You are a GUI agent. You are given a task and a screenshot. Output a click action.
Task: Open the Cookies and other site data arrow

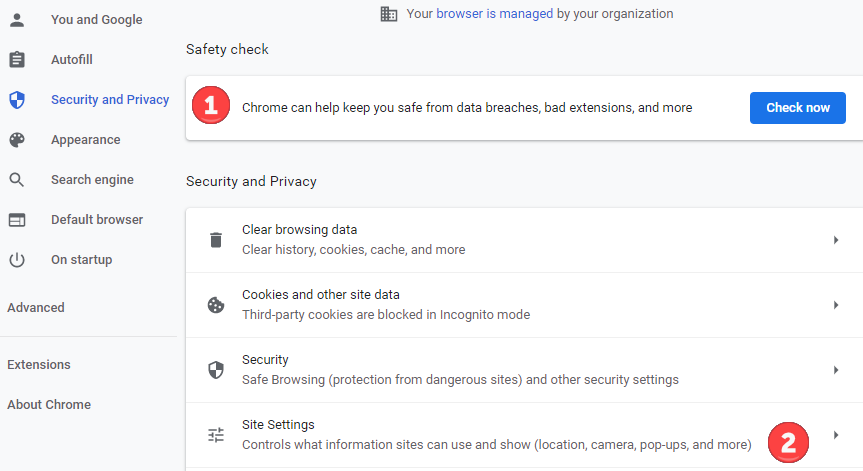(835, 305)
